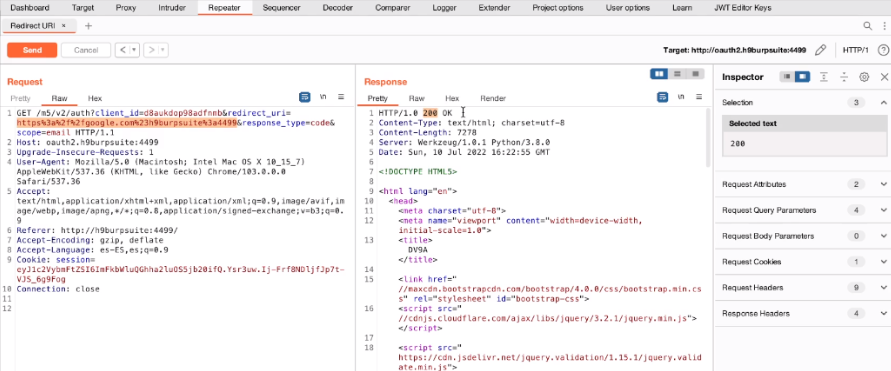This screenshot has height=371, width=891.
Task: Open the back-history dropdown arrow
Action: tap(135, 50)
